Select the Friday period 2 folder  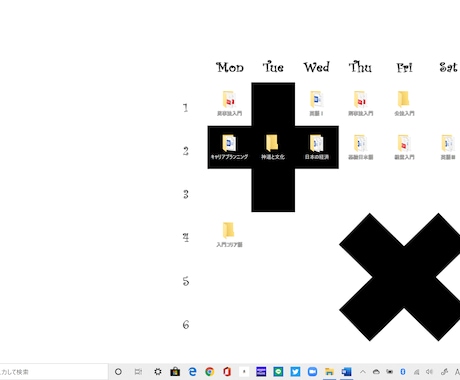click(x=404, y=147)
